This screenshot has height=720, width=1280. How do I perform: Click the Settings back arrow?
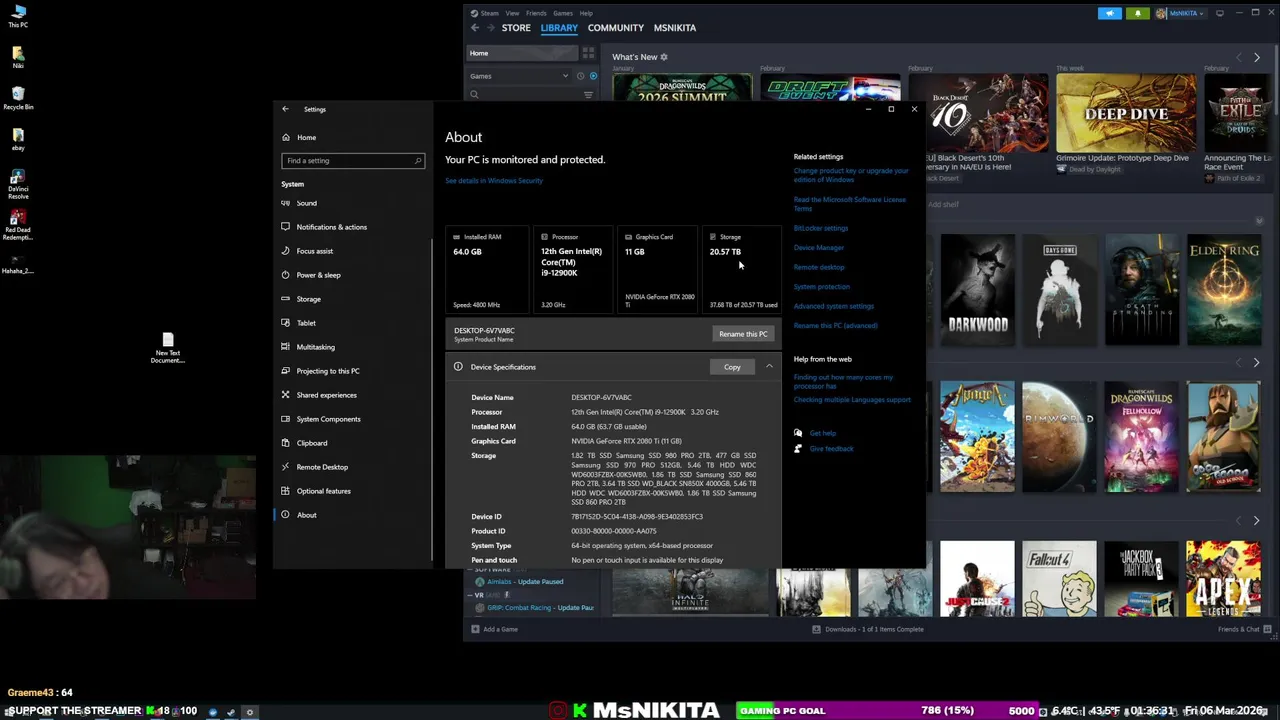tap(285, 109)
